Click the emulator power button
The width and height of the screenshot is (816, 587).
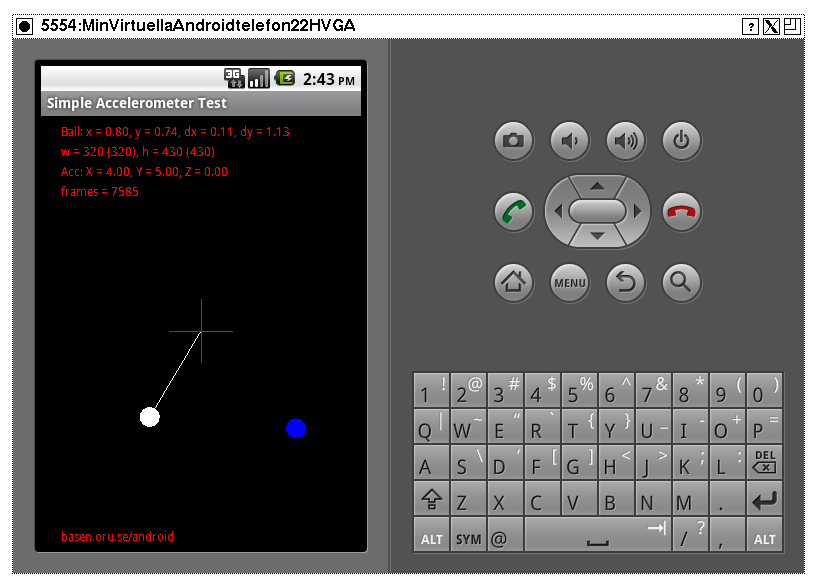coord(682,141)
